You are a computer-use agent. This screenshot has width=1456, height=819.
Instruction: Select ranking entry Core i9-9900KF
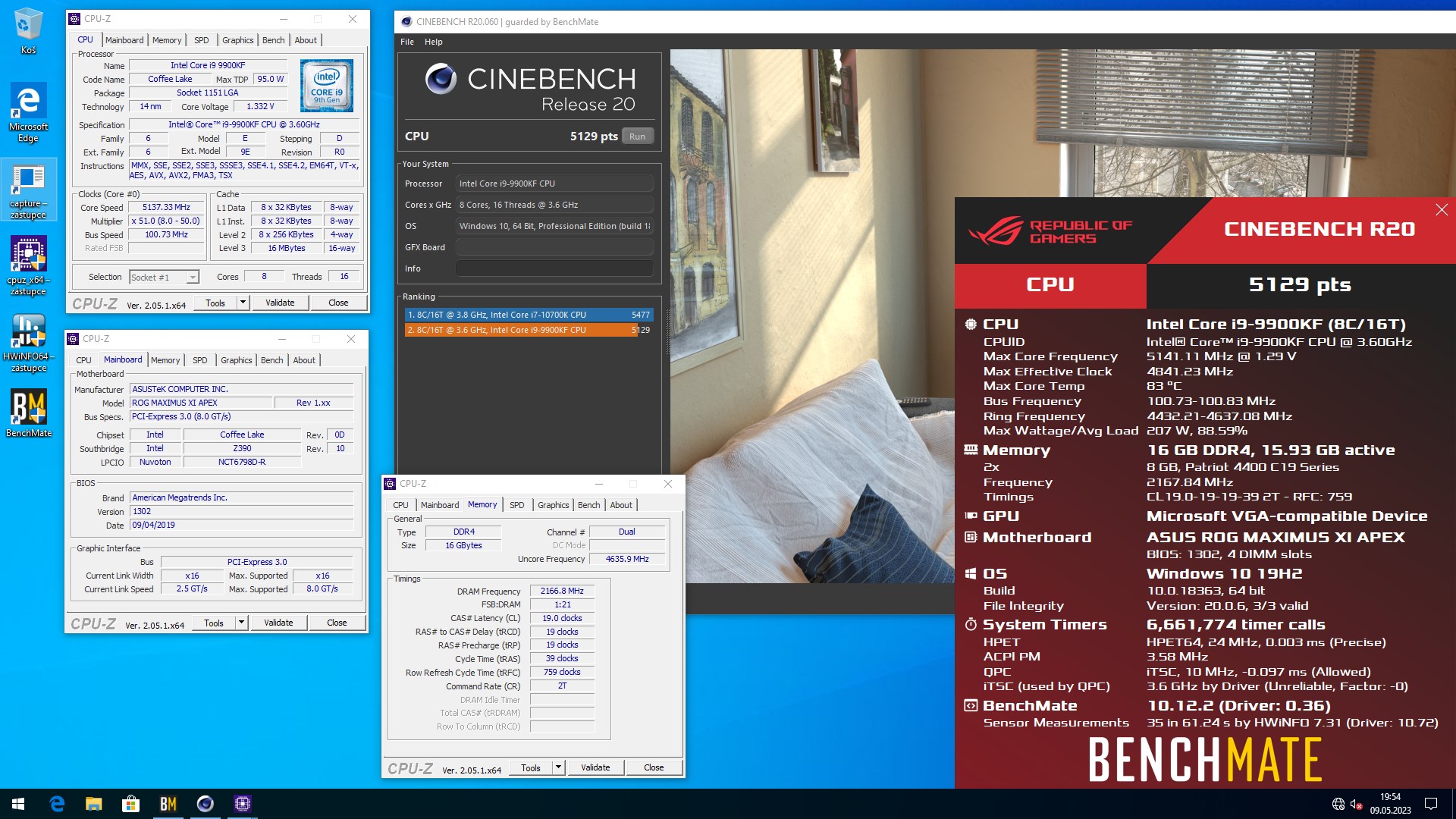pyautogui.click(x=529, y=330)
